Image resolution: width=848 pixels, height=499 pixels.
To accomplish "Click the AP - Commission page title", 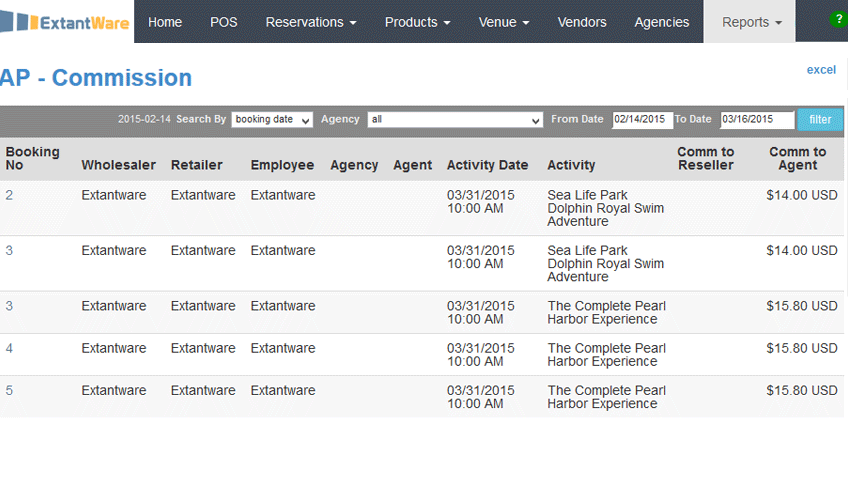I will 96,78.
